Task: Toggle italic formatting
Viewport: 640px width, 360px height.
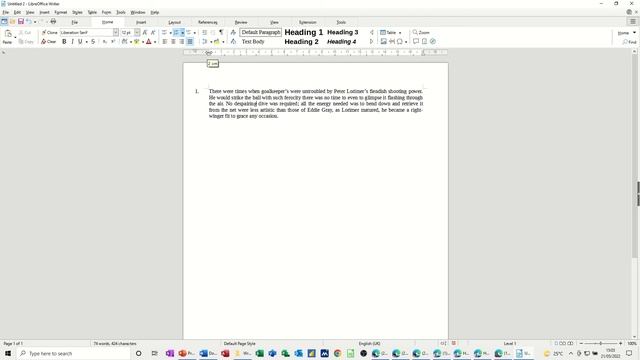Action: pos(72,42)
